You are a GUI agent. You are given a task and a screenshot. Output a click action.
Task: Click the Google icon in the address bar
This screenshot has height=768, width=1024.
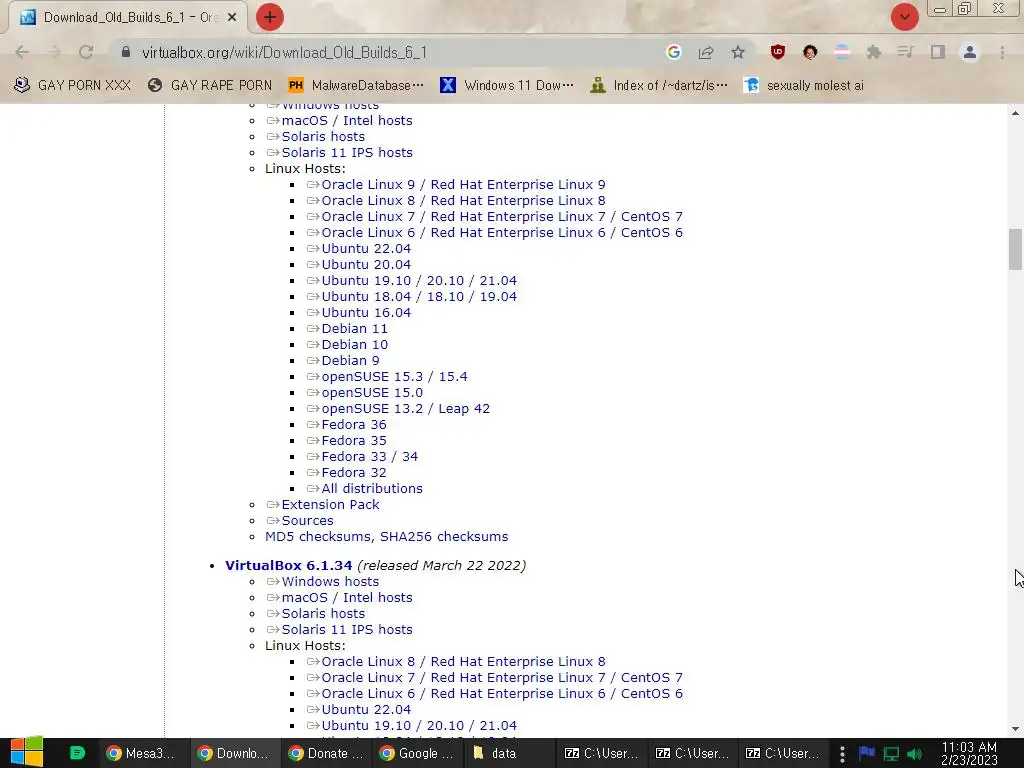673,52
